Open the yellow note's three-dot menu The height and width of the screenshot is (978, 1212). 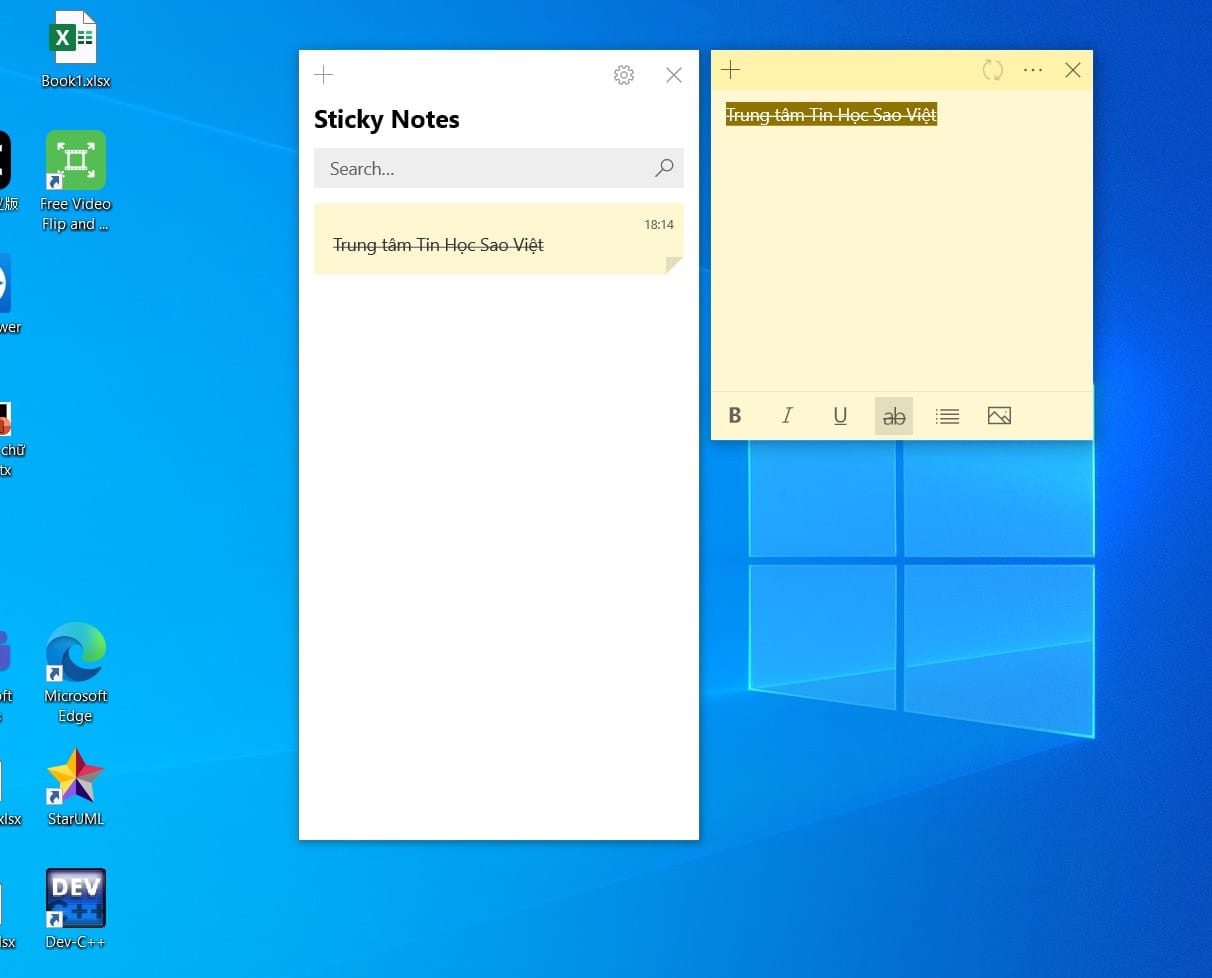pyautogui.click(x=1033, y=70)
